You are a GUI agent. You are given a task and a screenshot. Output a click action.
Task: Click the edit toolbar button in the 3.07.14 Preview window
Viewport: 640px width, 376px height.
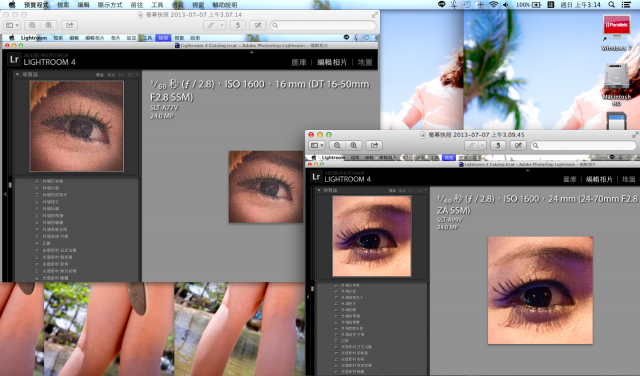point(258,25)
